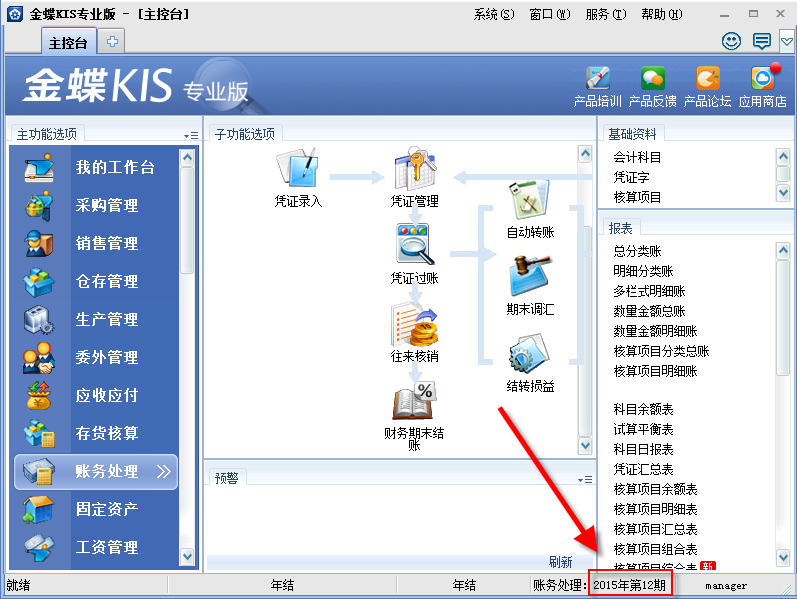Open 凭证管理 voucher management icon
Image resolution: width=797 pixels, height=599 pixels.
tap(413, 170)
